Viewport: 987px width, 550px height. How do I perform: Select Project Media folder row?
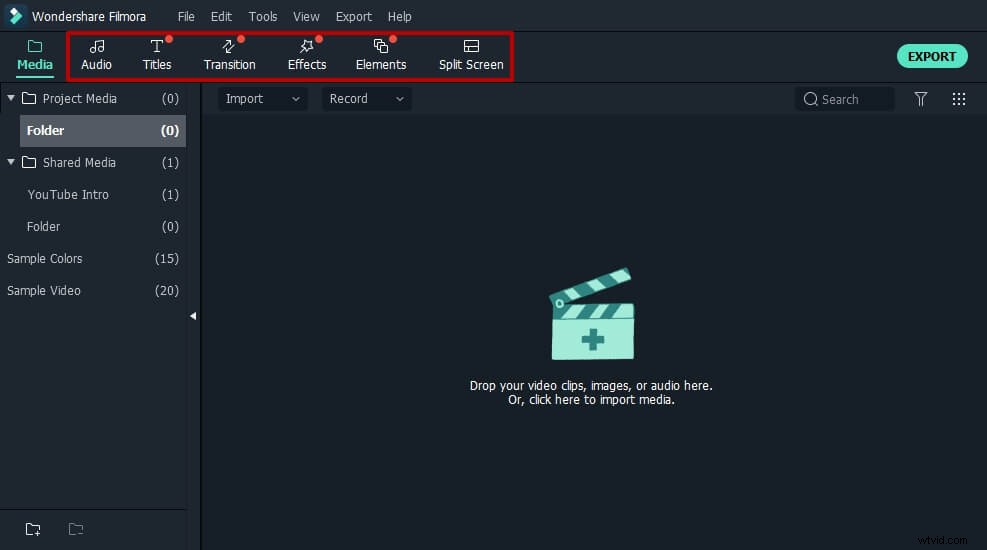coord(93,98)
